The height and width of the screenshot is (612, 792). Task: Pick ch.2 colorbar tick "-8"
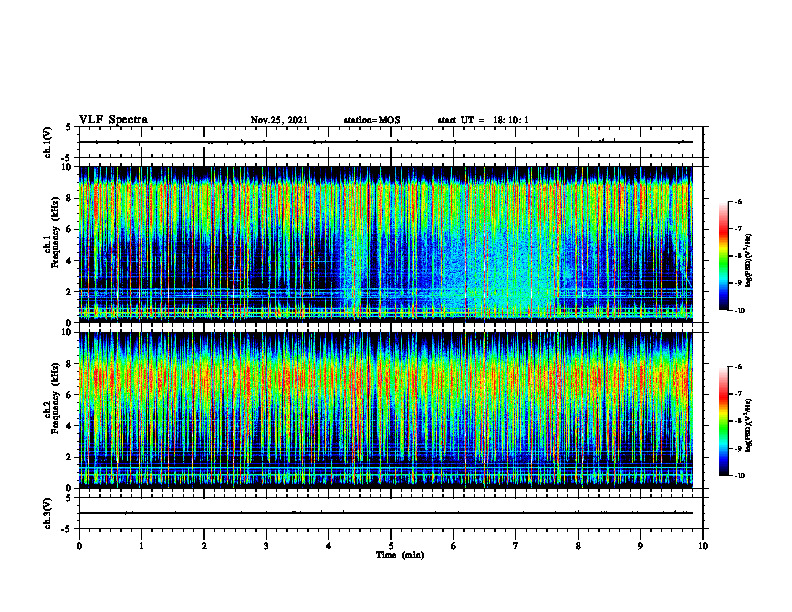click(x=739, y=421)
